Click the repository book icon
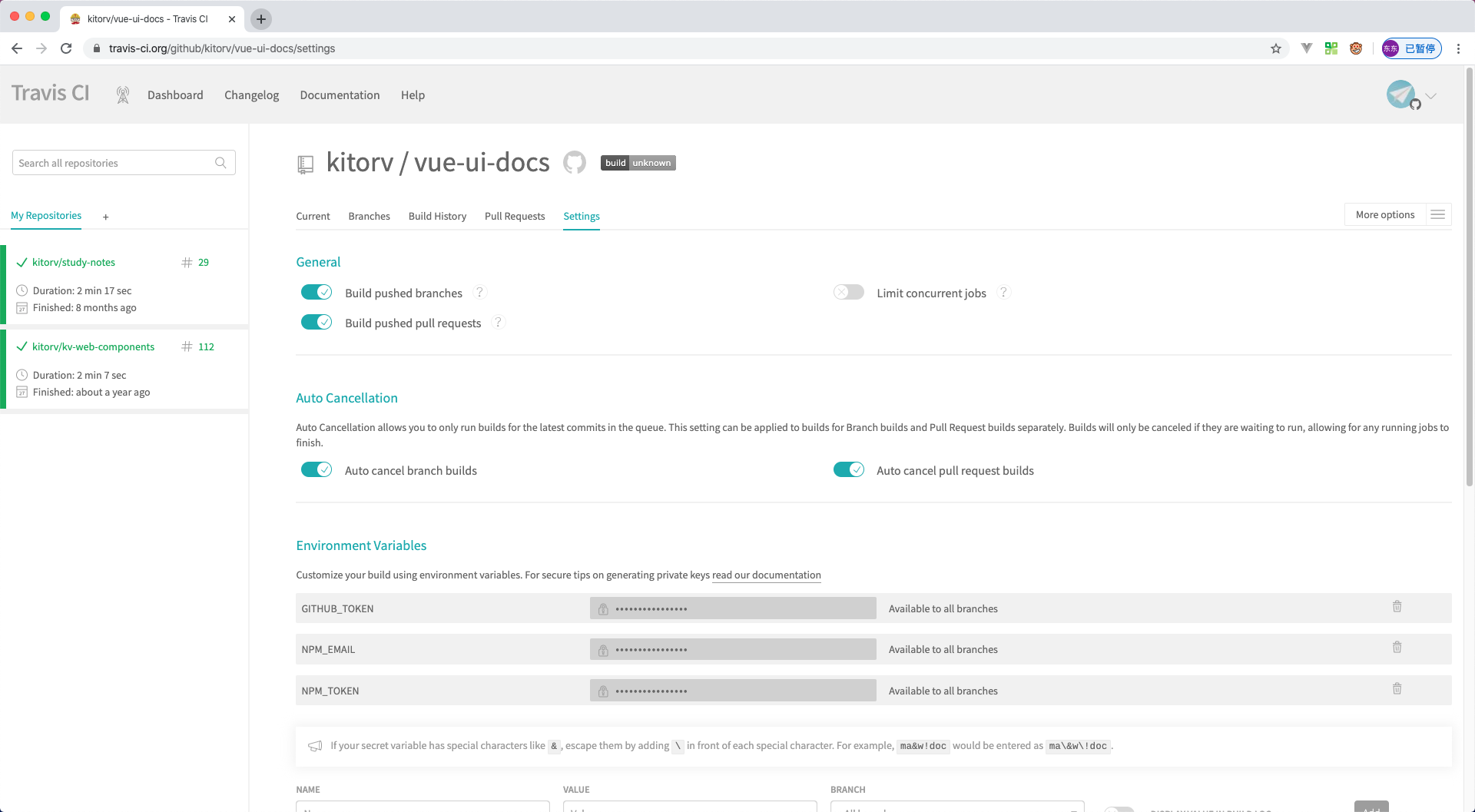1475x812 pixels. click(305, 164)
